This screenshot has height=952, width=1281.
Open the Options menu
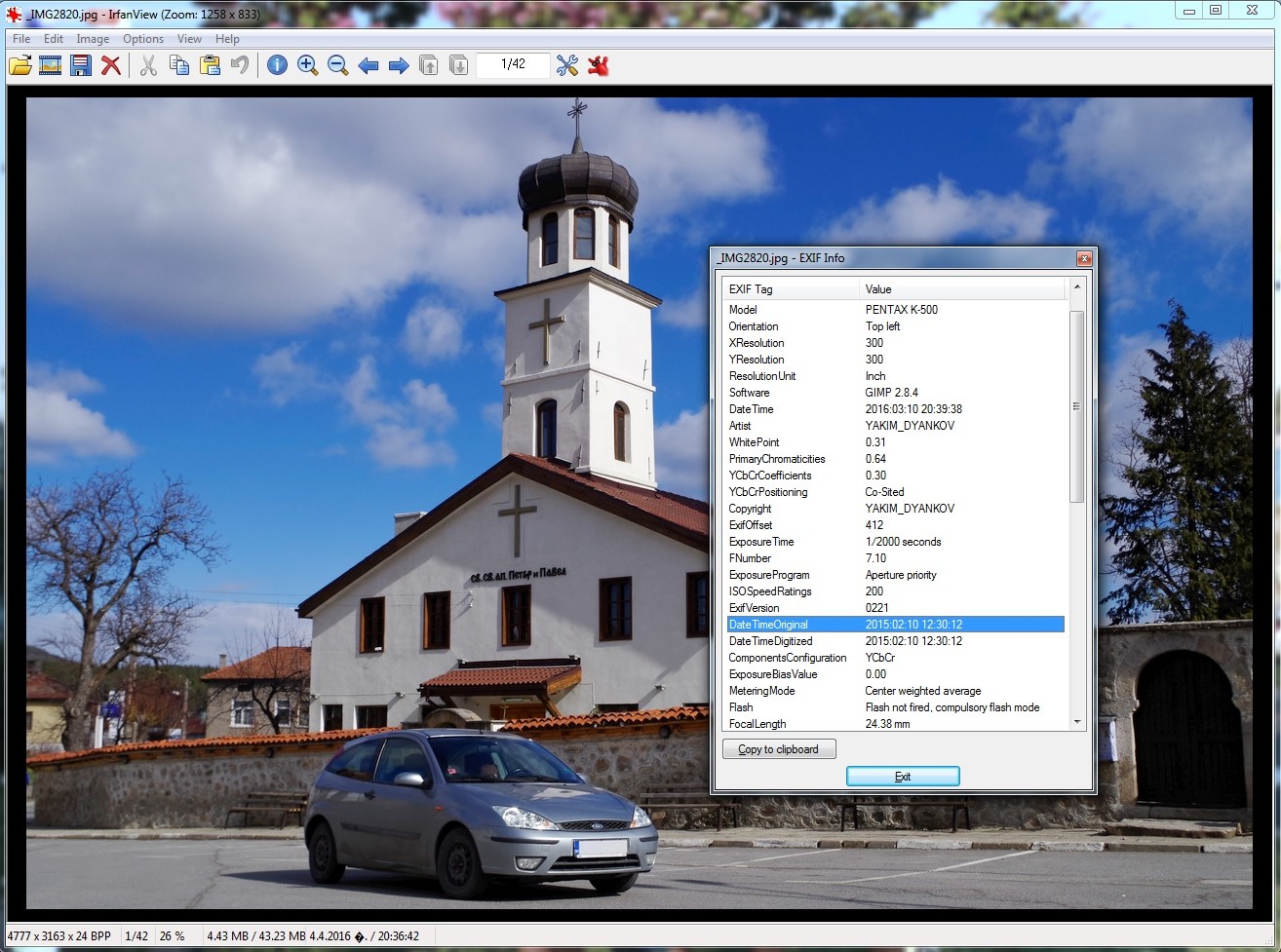[x=143, y=39]
